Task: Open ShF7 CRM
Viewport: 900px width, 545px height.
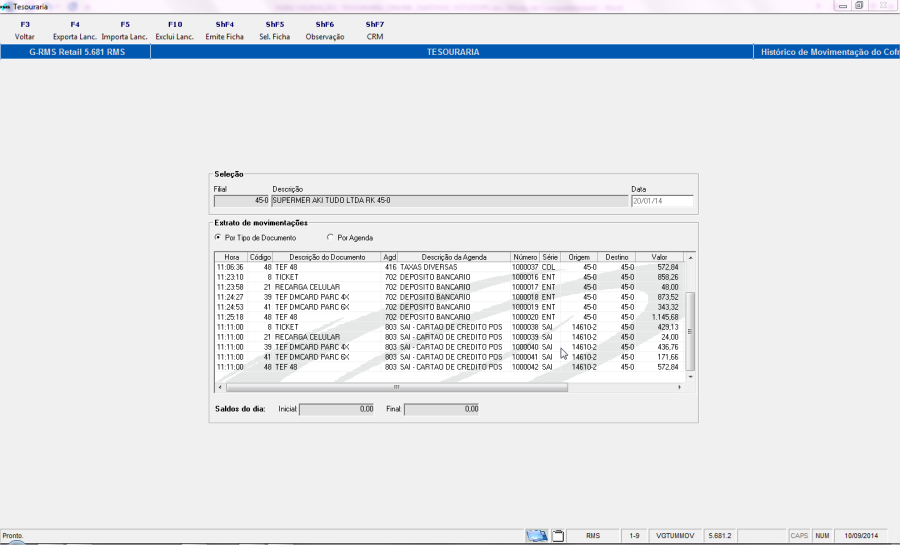Action: (374, 30)
